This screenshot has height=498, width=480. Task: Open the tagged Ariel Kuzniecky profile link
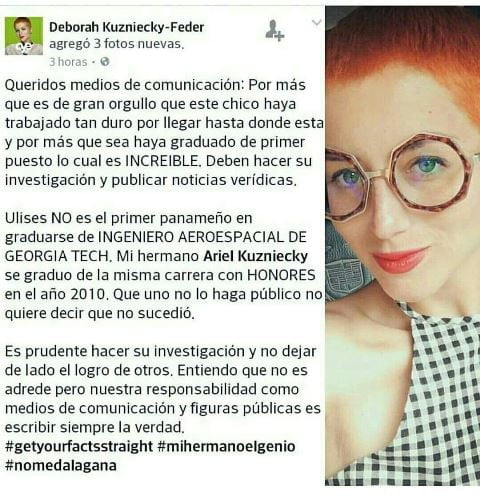point(255,256)
